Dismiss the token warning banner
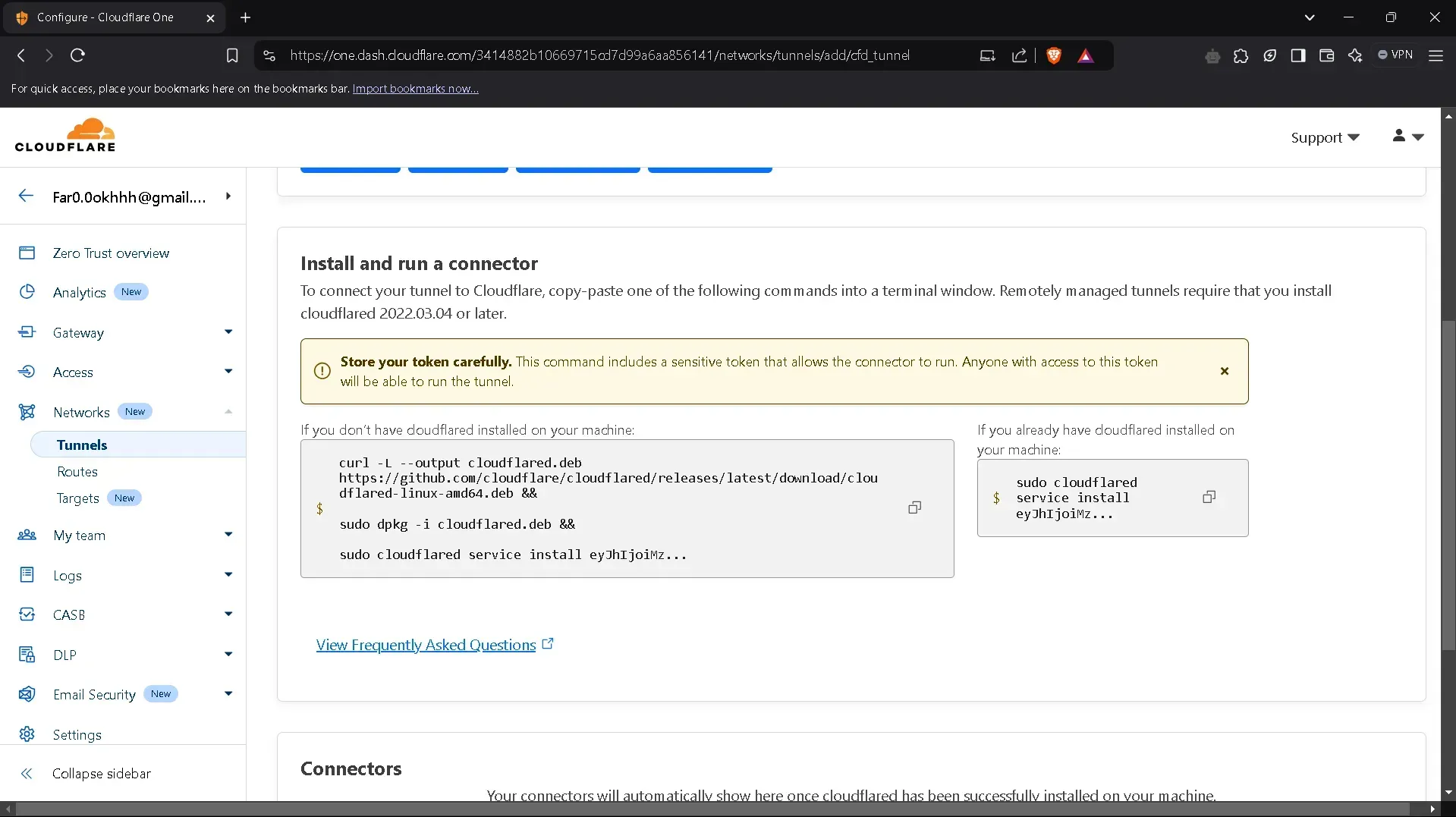Viewport: 1456px width, 817px height. (1224, 371)
